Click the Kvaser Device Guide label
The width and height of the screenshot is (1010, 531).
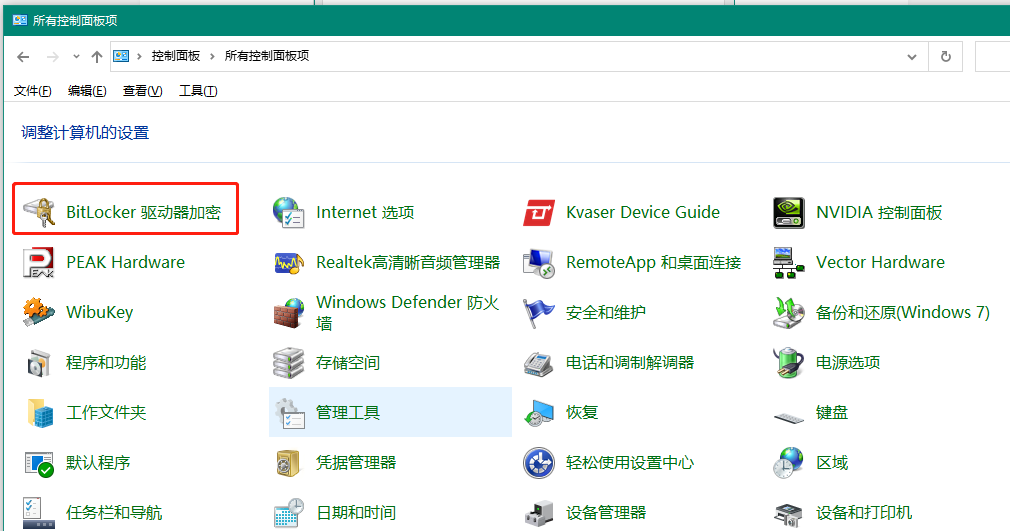click(643, 212)
